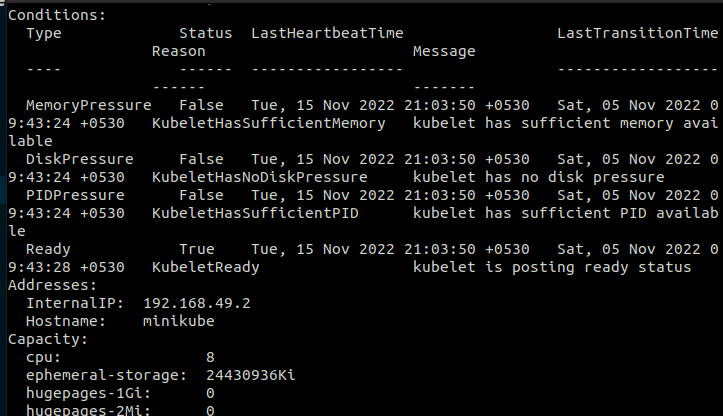Click the Message column header

[444, 51]
